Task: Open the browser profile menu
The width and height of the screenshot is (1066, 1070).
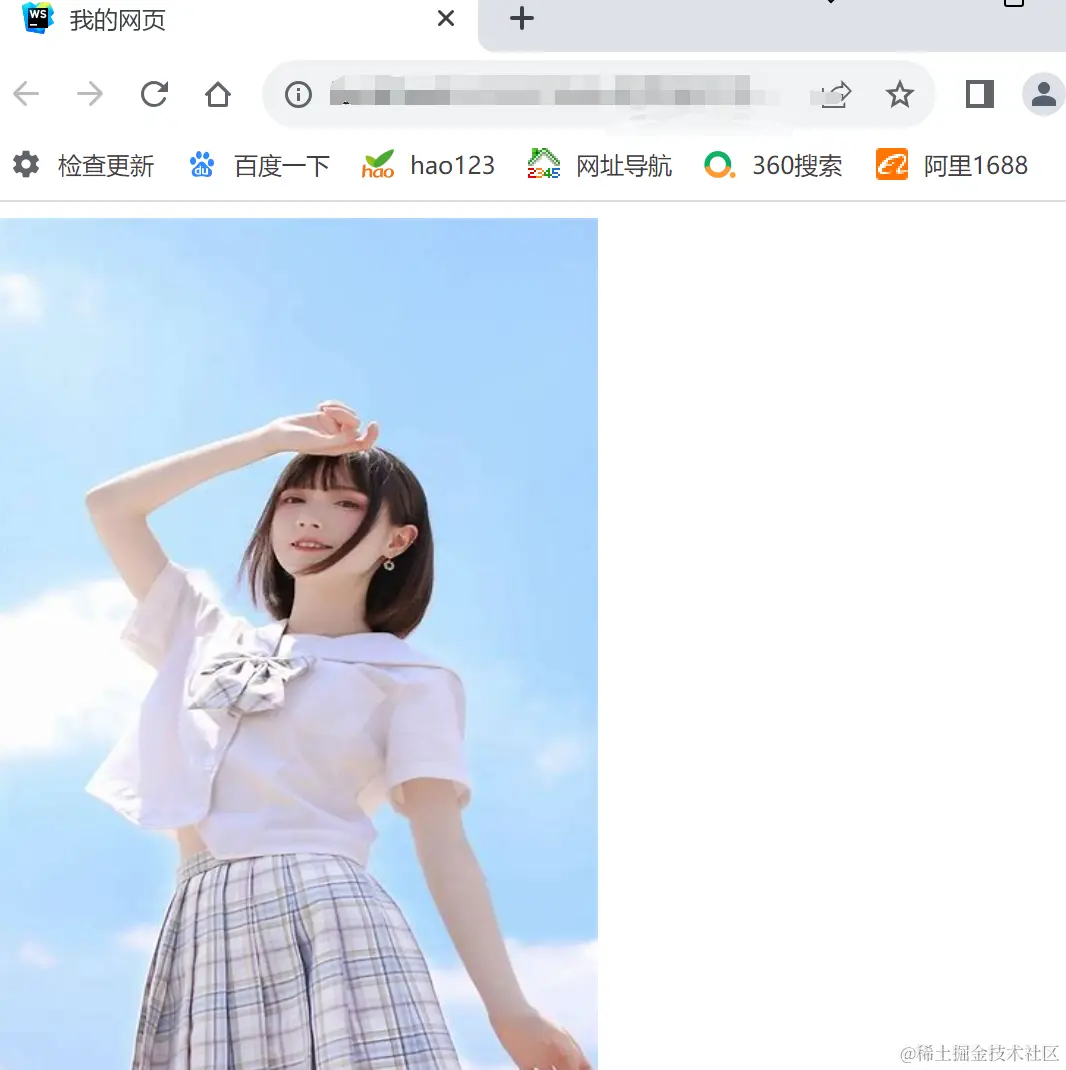Action: point(1043,94)
